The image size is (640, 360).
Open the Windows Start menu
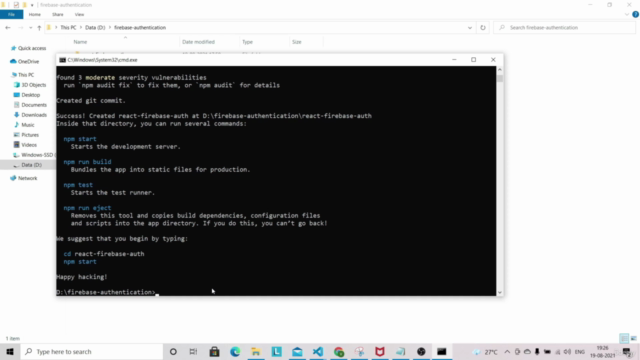coord(10,351)
